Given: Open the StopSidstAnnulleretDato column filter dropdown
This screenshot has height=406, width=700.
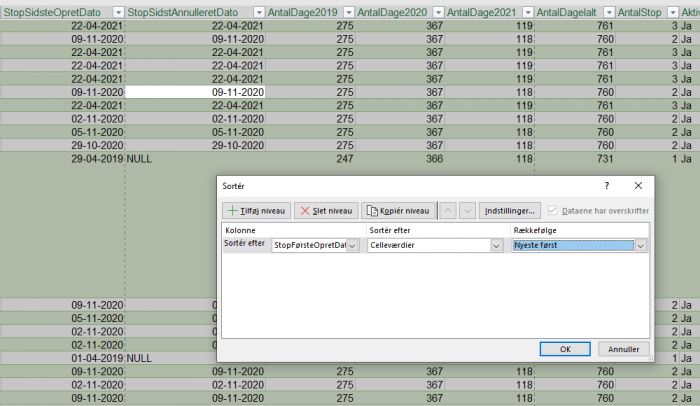Looking at the screenshot, I should (259, 13).
